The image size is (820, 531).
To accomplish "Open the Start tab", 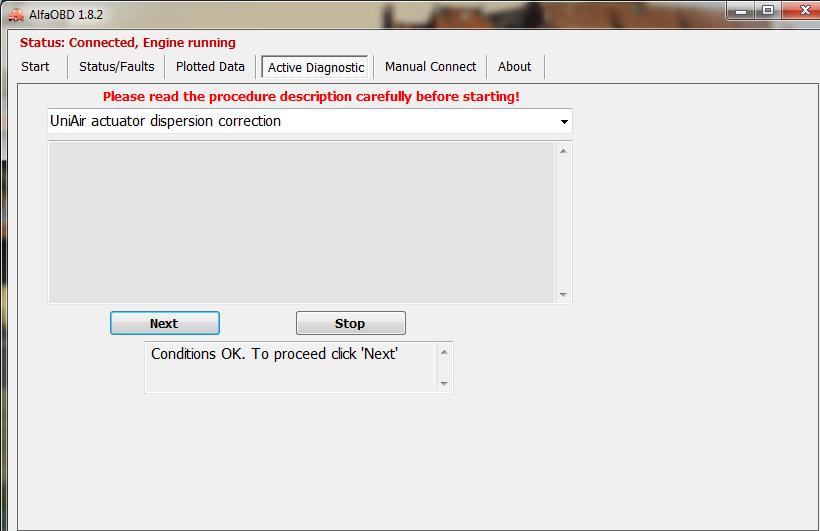I will (x=36, y=66).
